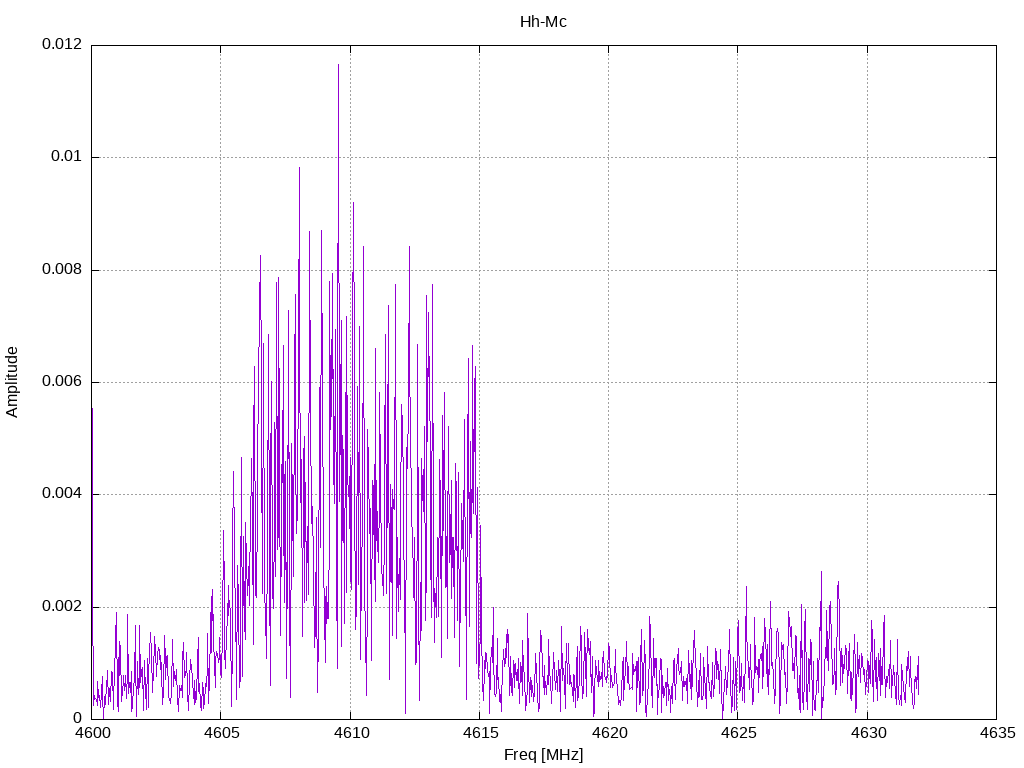Click the y-axis tick label 0.006

62,382
